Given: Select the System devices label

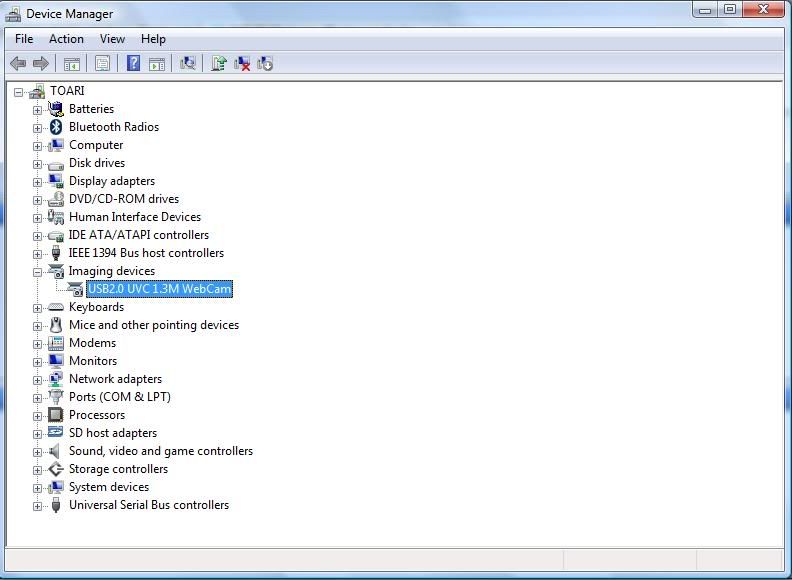Looking at the screenshot, I should click(x=109, y=487).
